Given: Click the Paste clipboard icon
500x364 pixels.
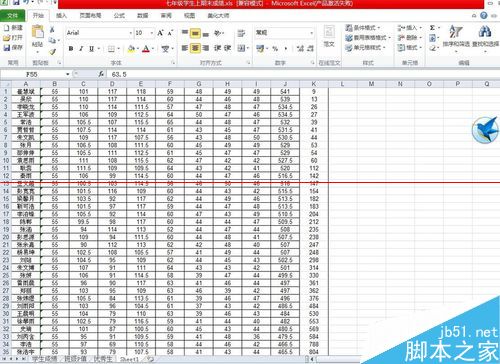Looking at the screenshot, I should (x=37, y=32).
